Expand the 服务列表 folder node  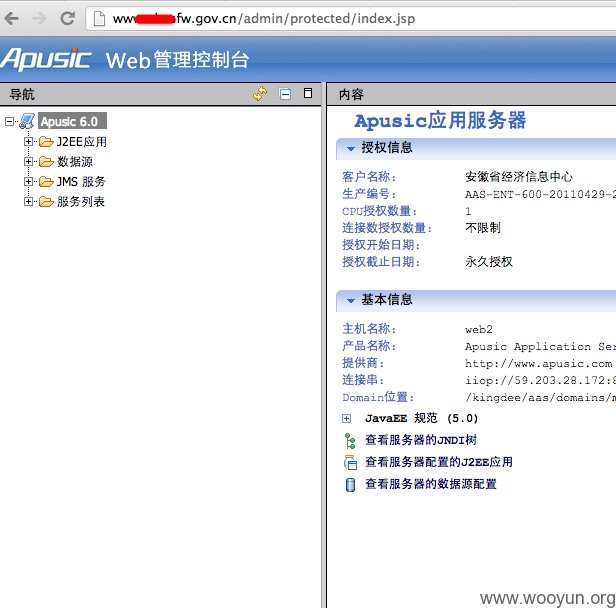[28, 201]
